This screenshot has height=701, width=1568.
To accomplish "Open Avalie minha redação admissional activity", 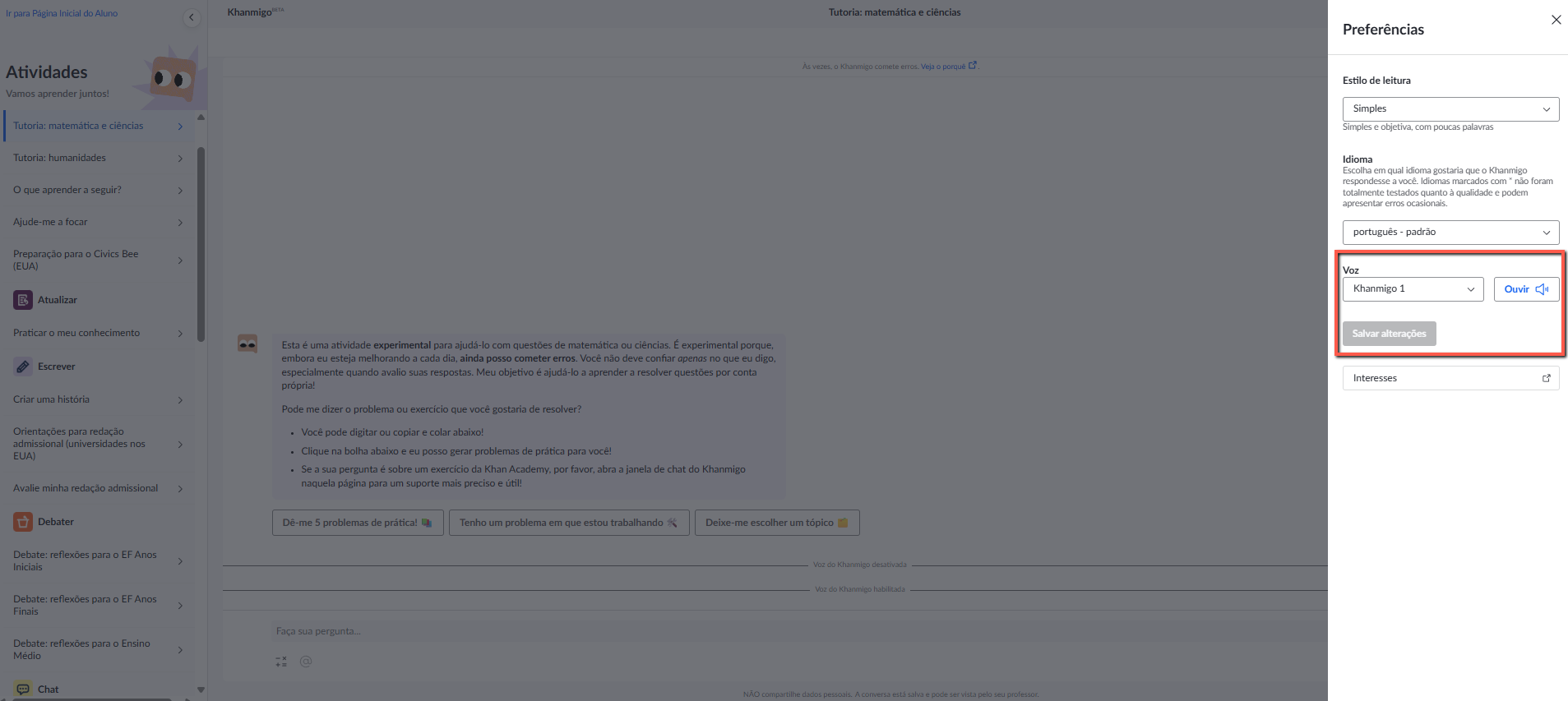I will (x=99, y=488).
